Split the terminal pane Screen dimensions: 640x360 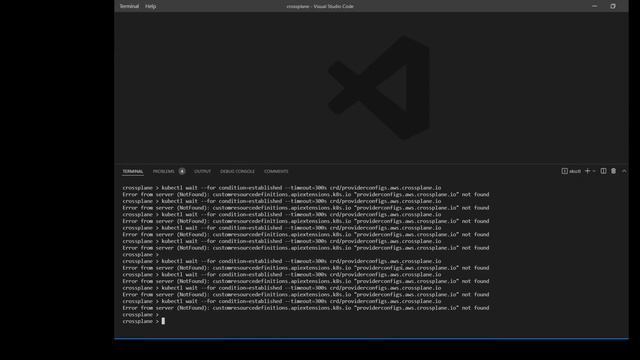click(603, 171)
